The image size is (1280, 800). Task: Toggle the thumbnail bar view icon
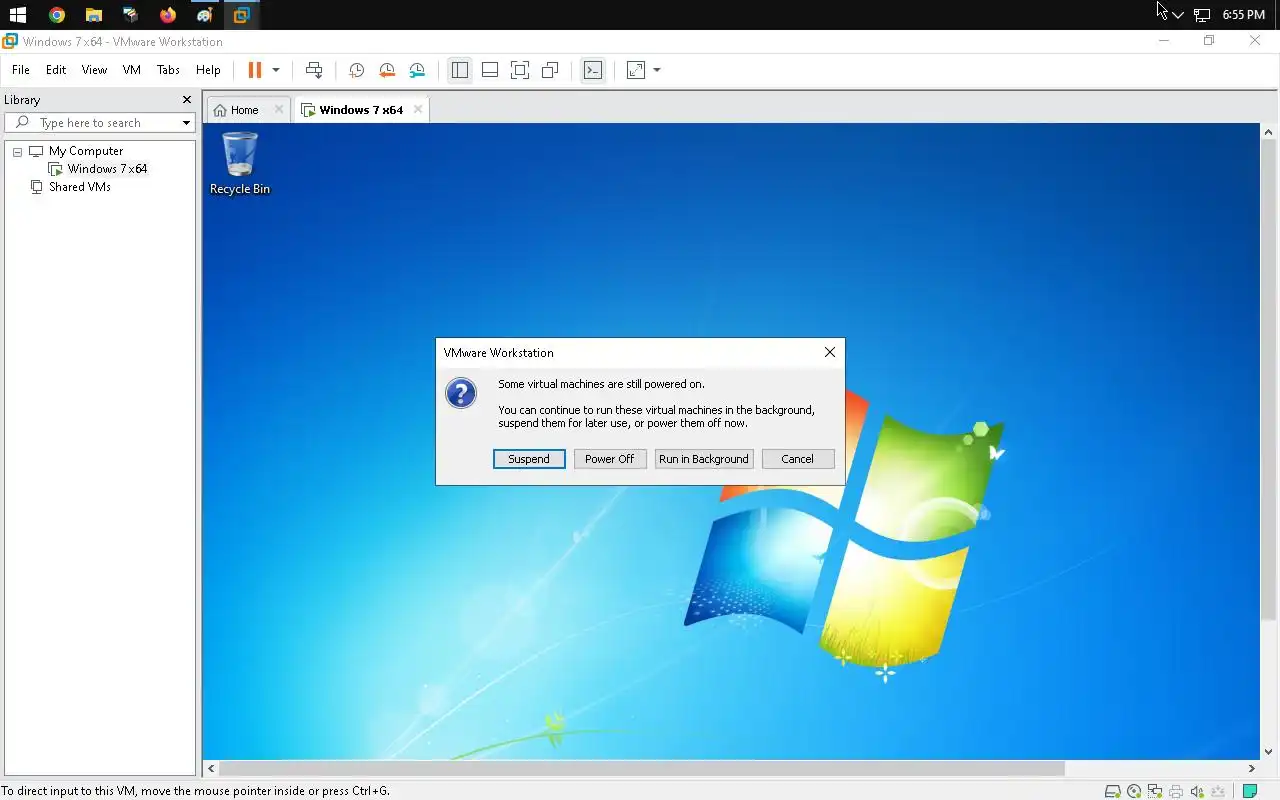point(490,70)
